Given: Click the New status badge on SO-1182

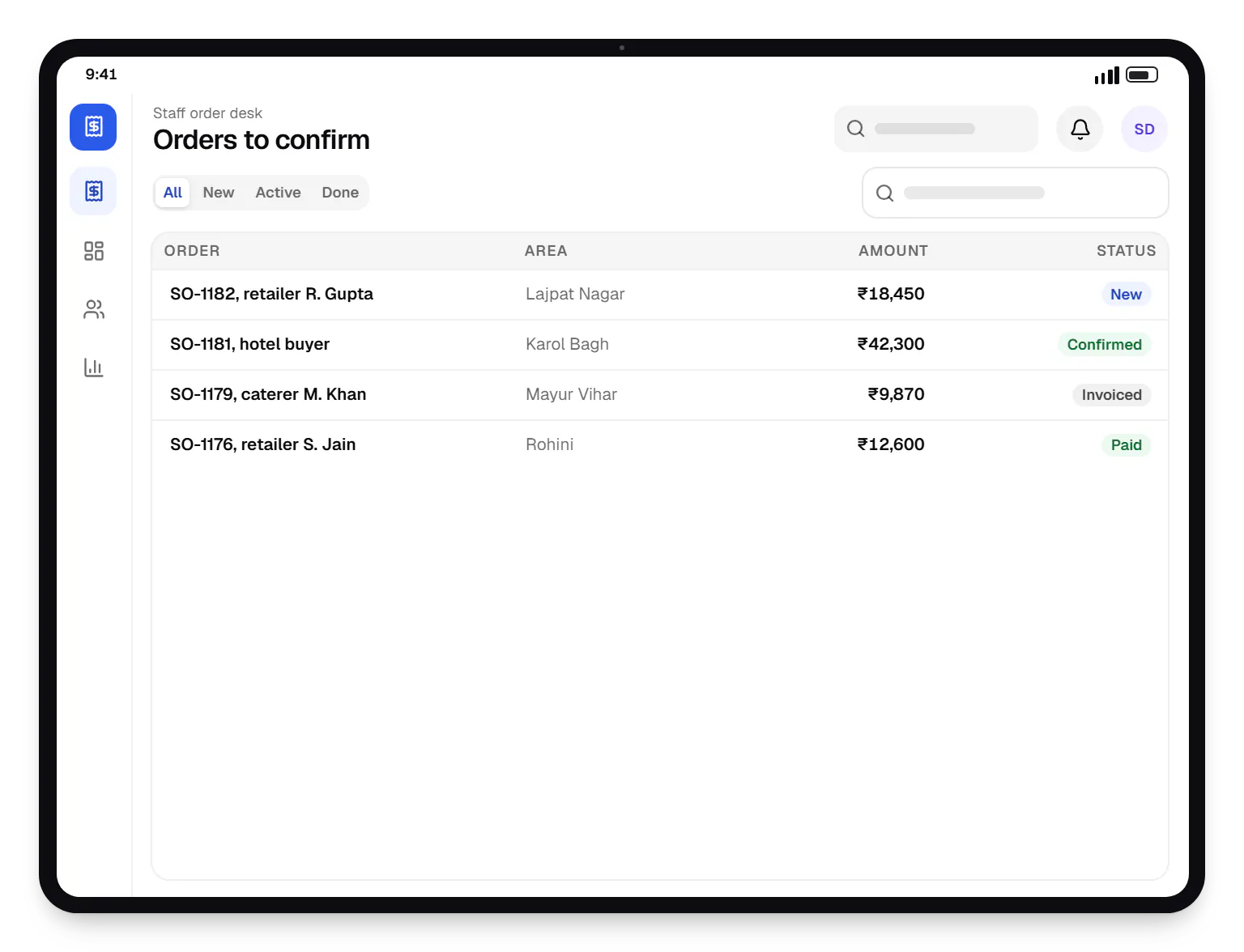Looking at the screenshot, I should pyautogui.click(x=1126, y=295).
